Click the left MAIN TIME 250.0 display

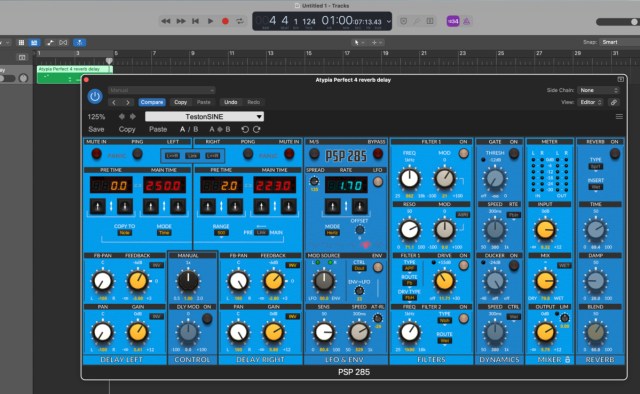click(164, 186)
